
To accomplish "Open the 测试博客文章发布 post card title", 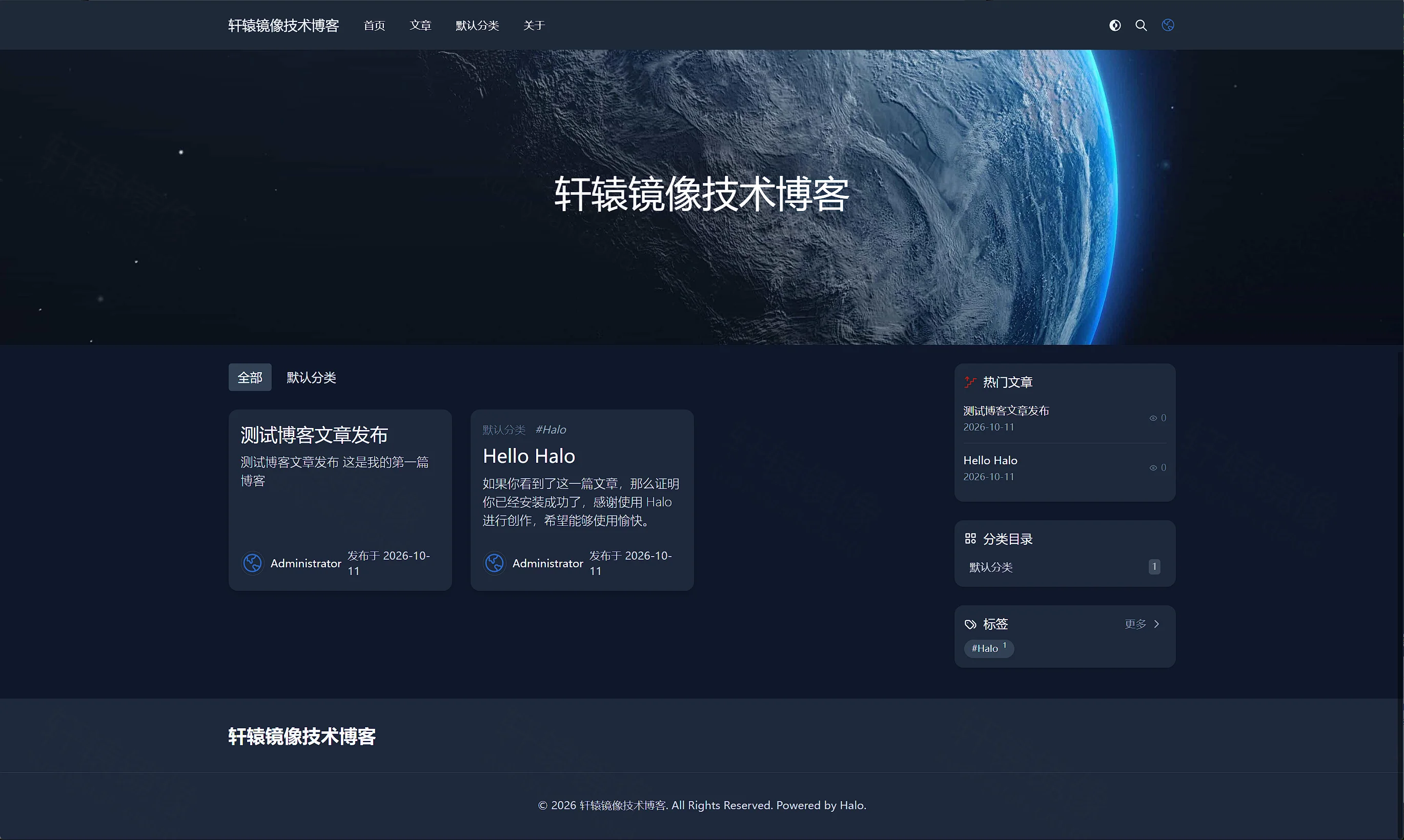I will point(314,435).
